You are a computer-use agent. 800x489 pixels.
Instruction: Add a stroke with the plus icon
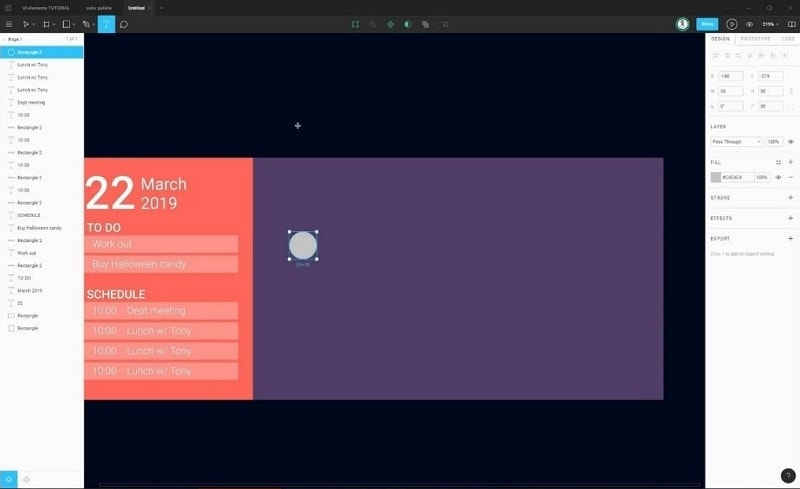[790, 198]
